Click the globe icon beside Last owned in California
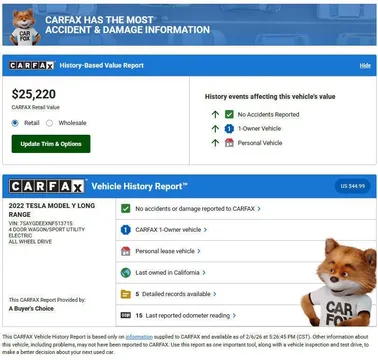 coord(126,273)
